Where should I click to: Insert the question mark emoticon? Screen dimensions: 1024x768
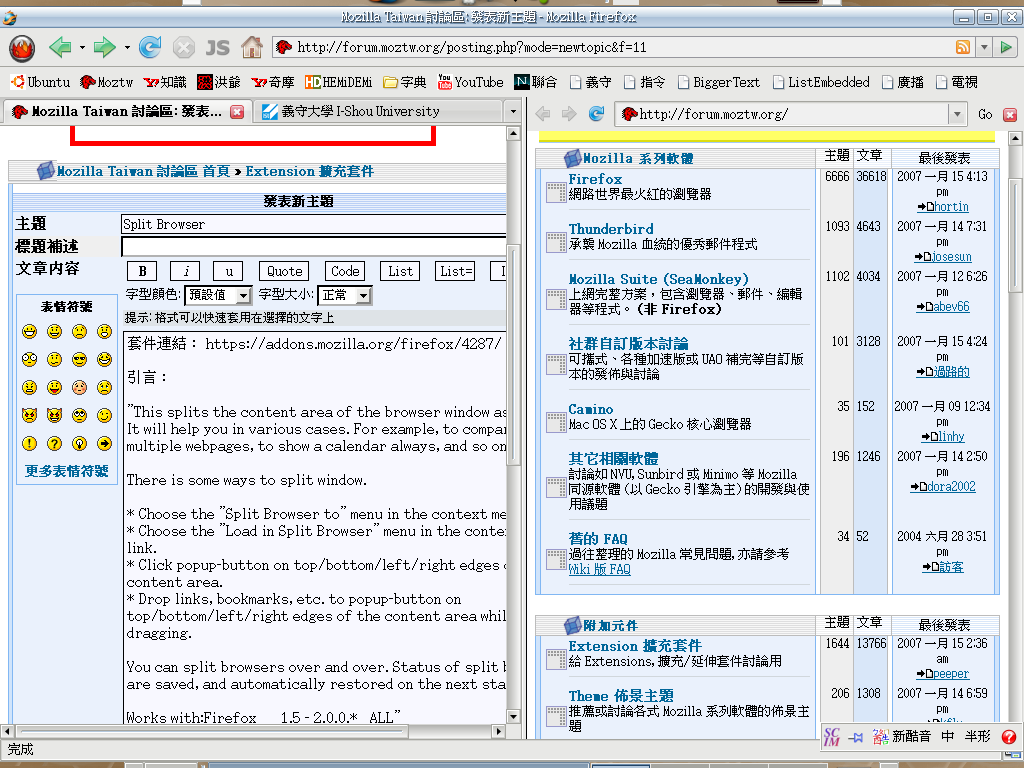pyautogui.click(x=54, y=443)
